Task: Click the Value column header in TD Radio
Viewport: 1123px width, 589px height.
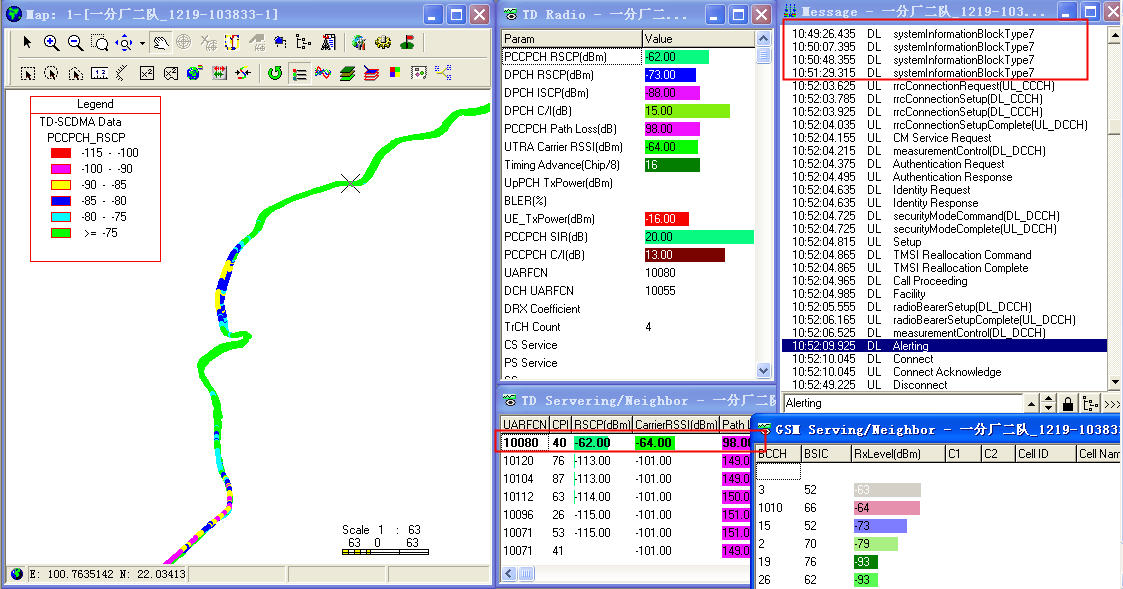Action: click(x=698, y=39)
